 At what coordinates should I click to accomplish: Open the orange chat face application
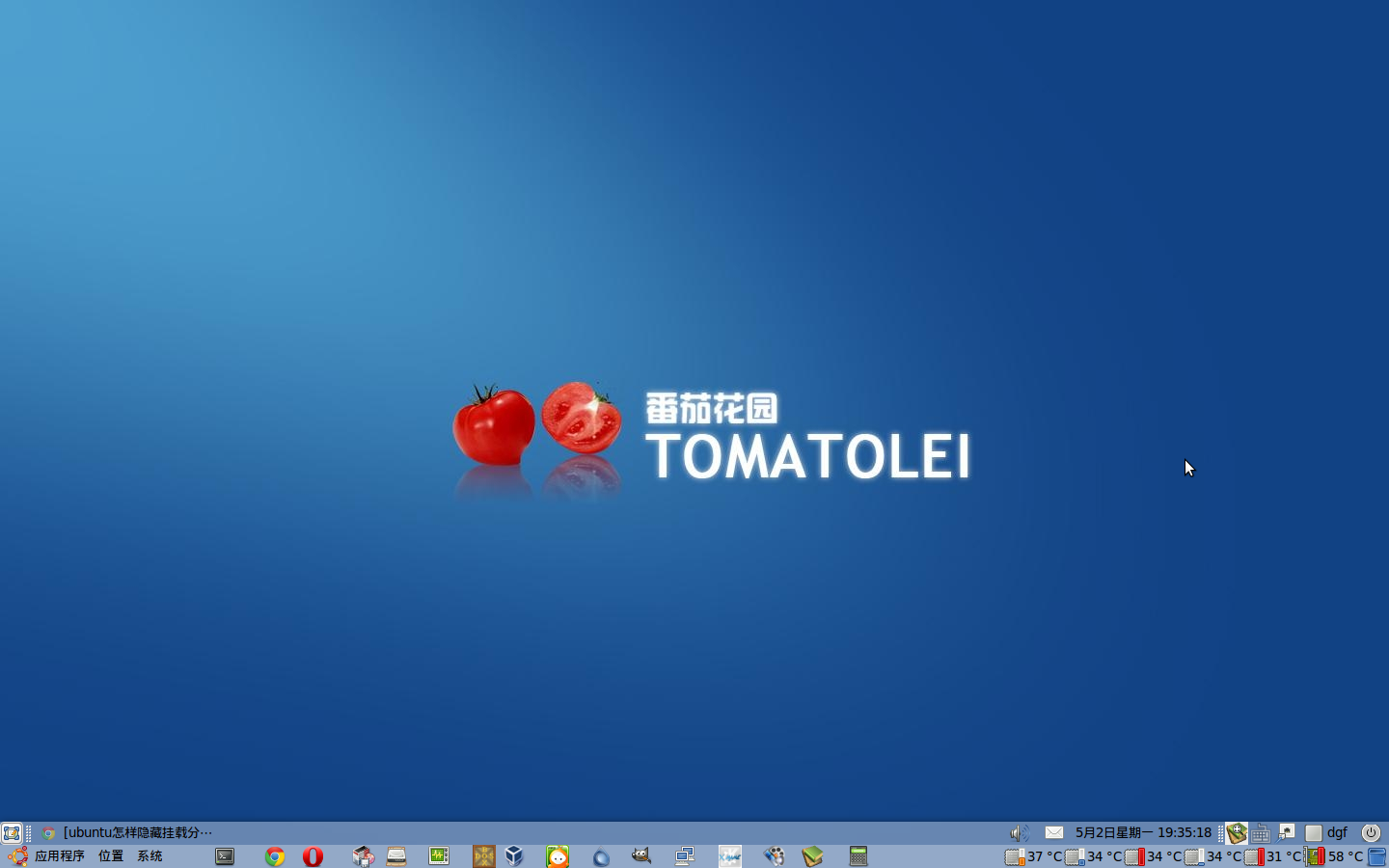[558, 856]
